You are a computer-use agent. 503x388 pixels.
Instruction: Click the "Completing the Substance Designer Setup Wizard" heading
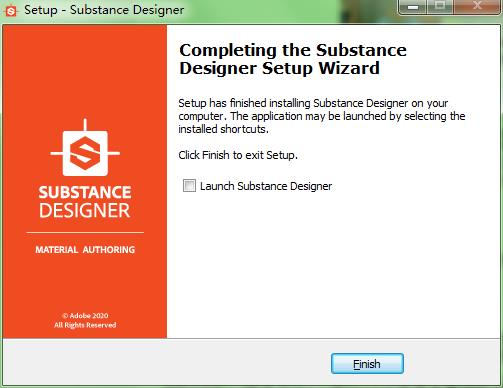[x=293, y=59]
